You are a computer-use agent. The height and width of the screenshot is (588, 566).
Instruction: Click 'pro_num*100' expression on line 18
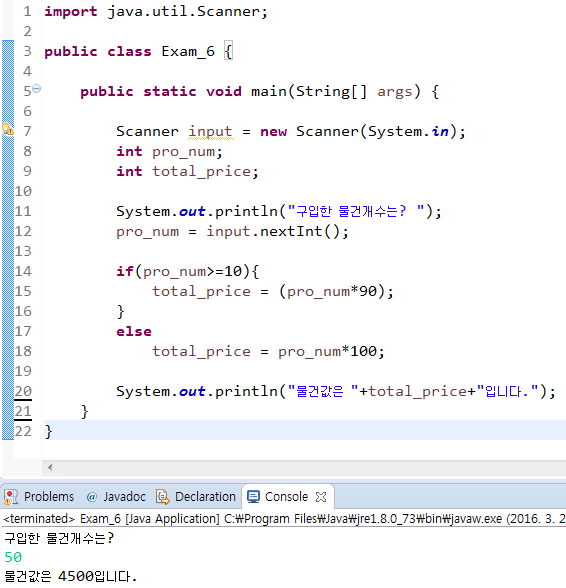coord(327,352)
